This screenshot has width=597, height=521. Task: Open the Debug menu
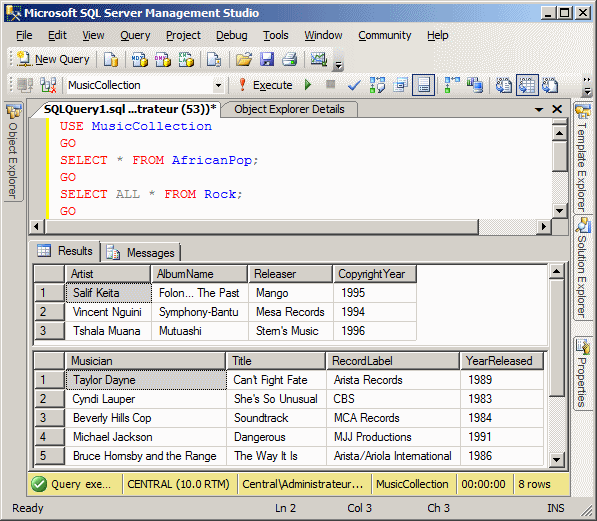click(x=231, y=35)
